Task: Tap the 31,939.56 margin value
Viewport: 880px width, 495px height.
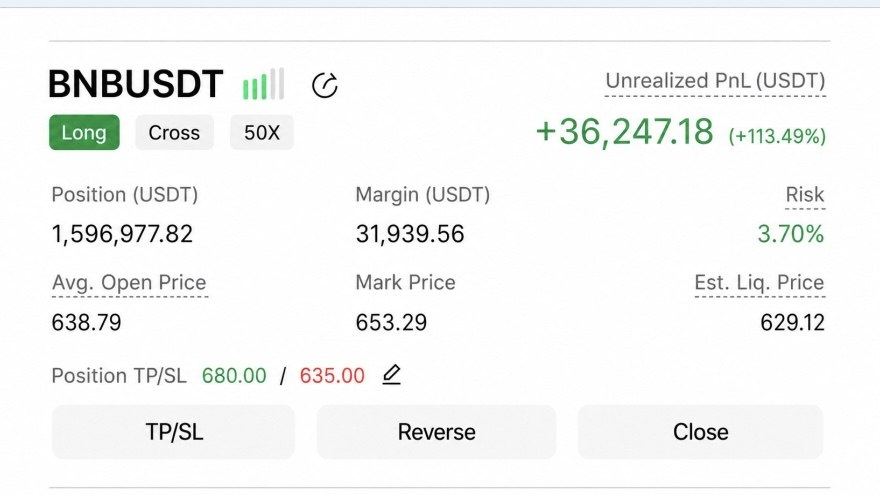Action: (x=410, y=234)
